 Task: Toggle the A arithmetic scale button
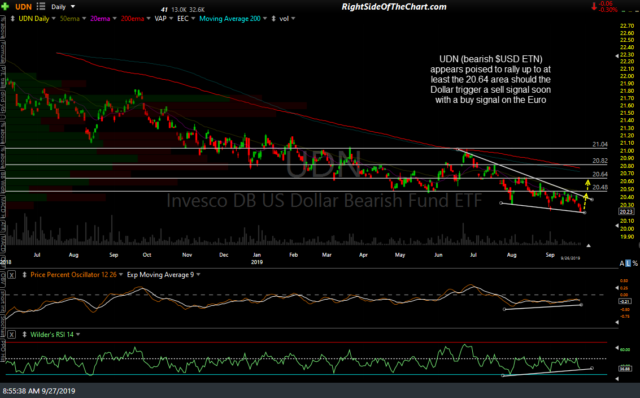622,263
